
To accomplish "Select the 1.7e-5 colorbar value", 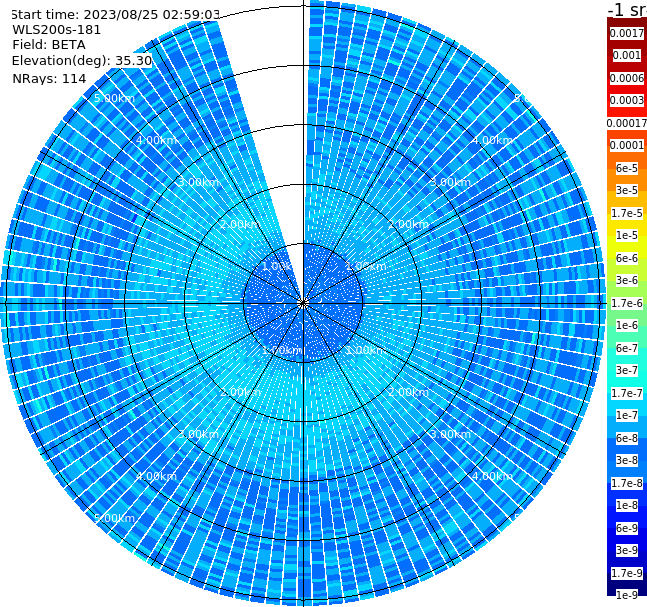I will 627,213.
